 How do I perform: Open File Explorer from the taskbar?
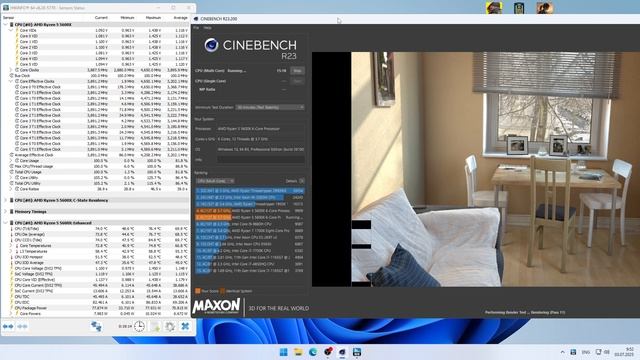(298, 352)
